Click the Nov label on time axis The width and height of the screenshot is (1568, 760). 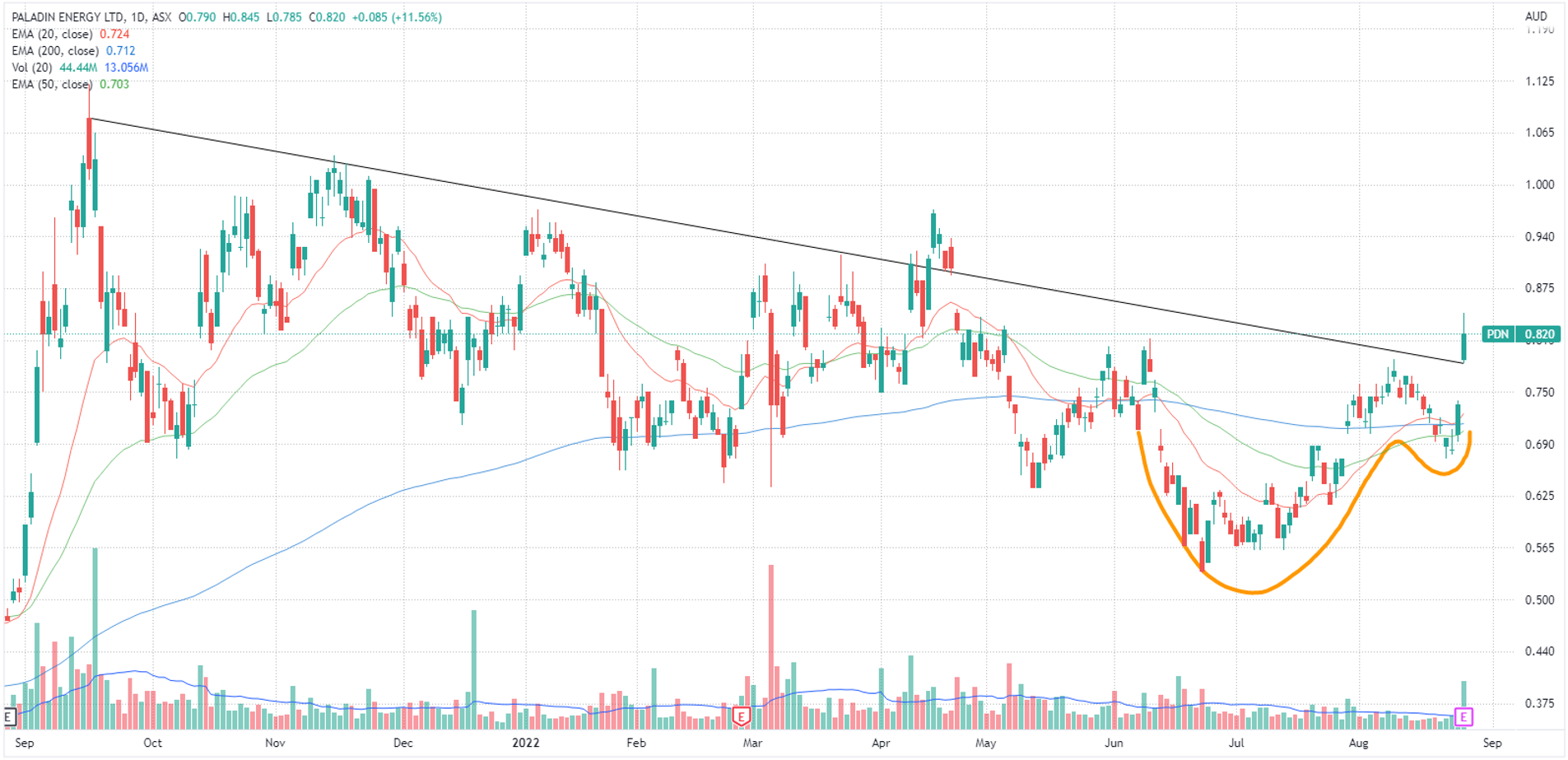click(x=275, y=743)
